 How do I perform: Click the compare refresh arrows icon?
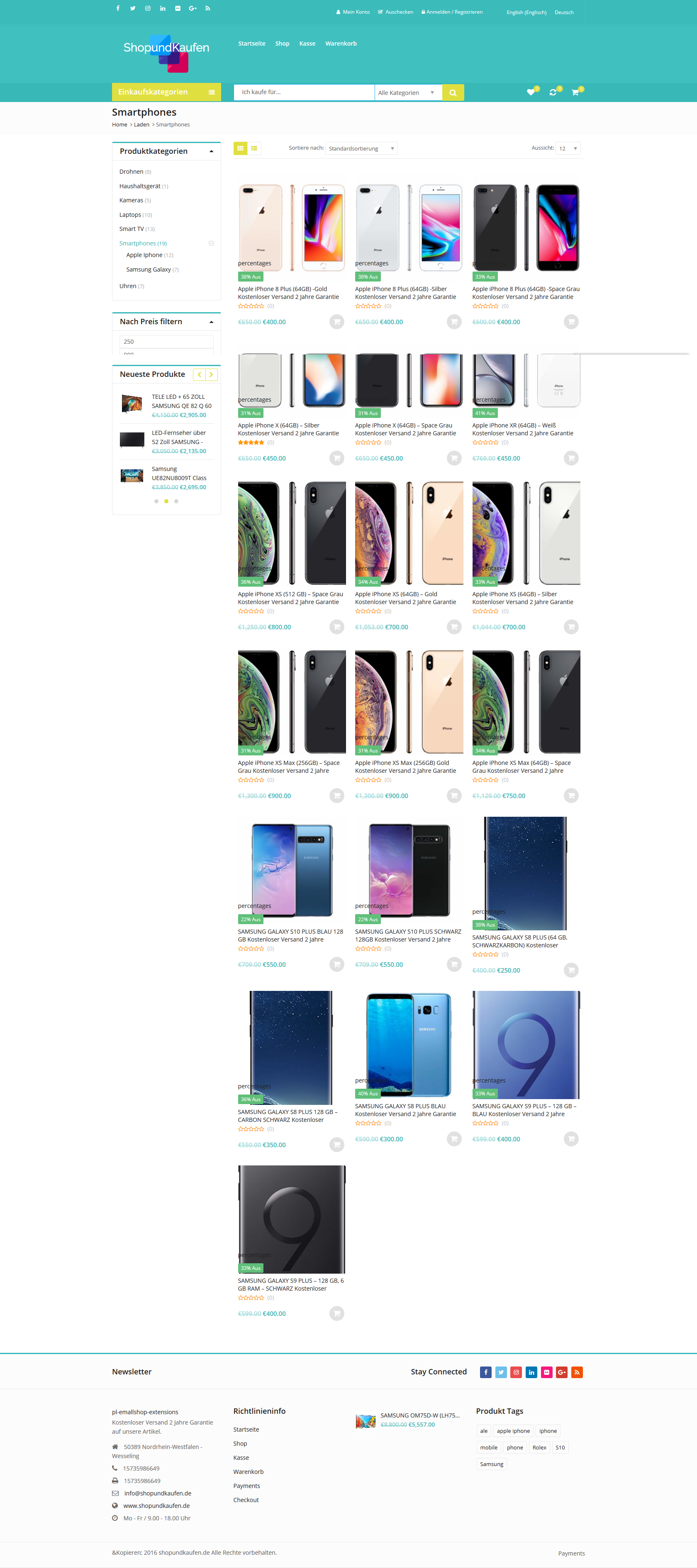(x=553, y=92)
